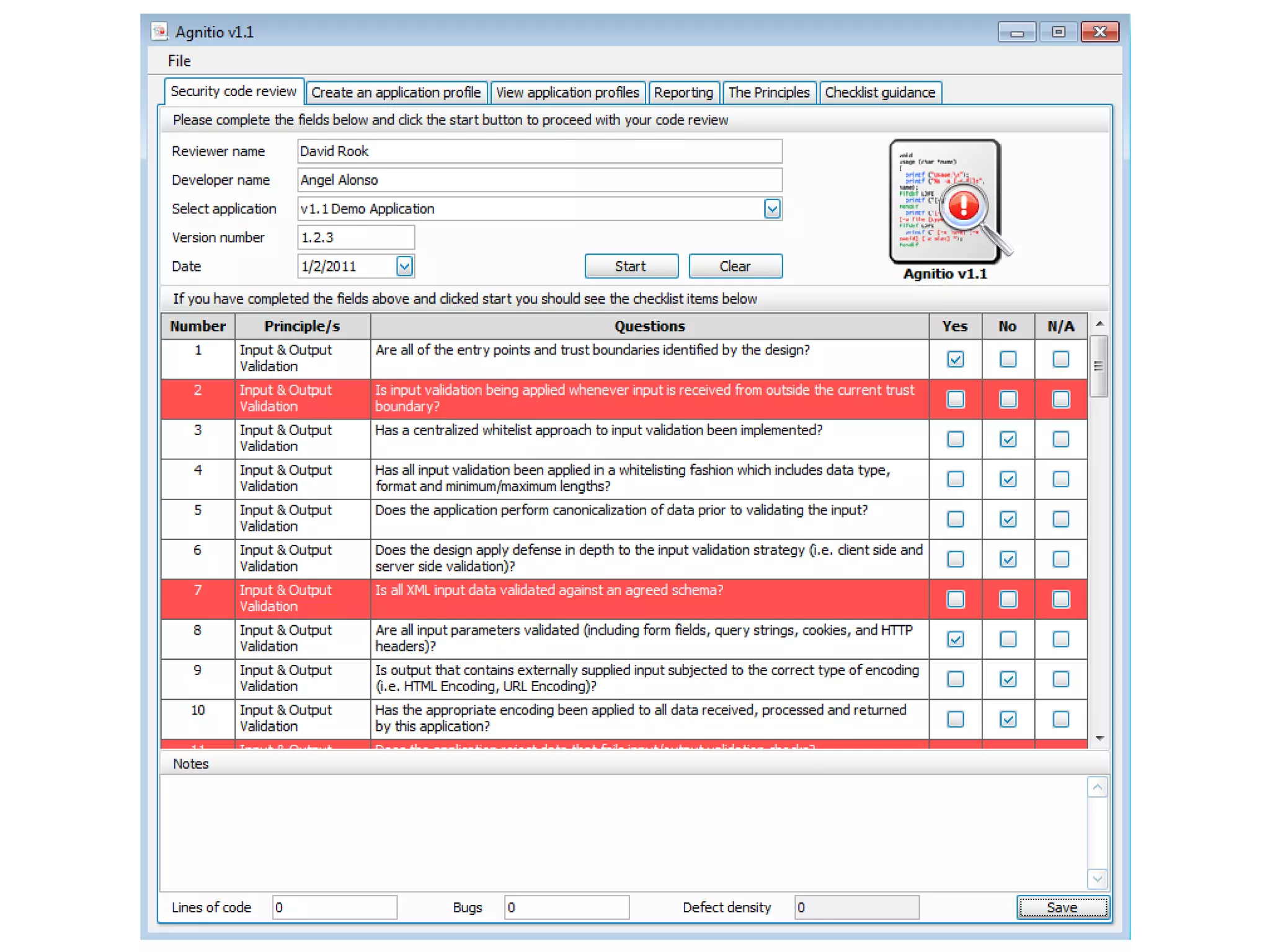Click the Agnitio title bar app icon
The image size is (1270, 952).
point(159,32)
